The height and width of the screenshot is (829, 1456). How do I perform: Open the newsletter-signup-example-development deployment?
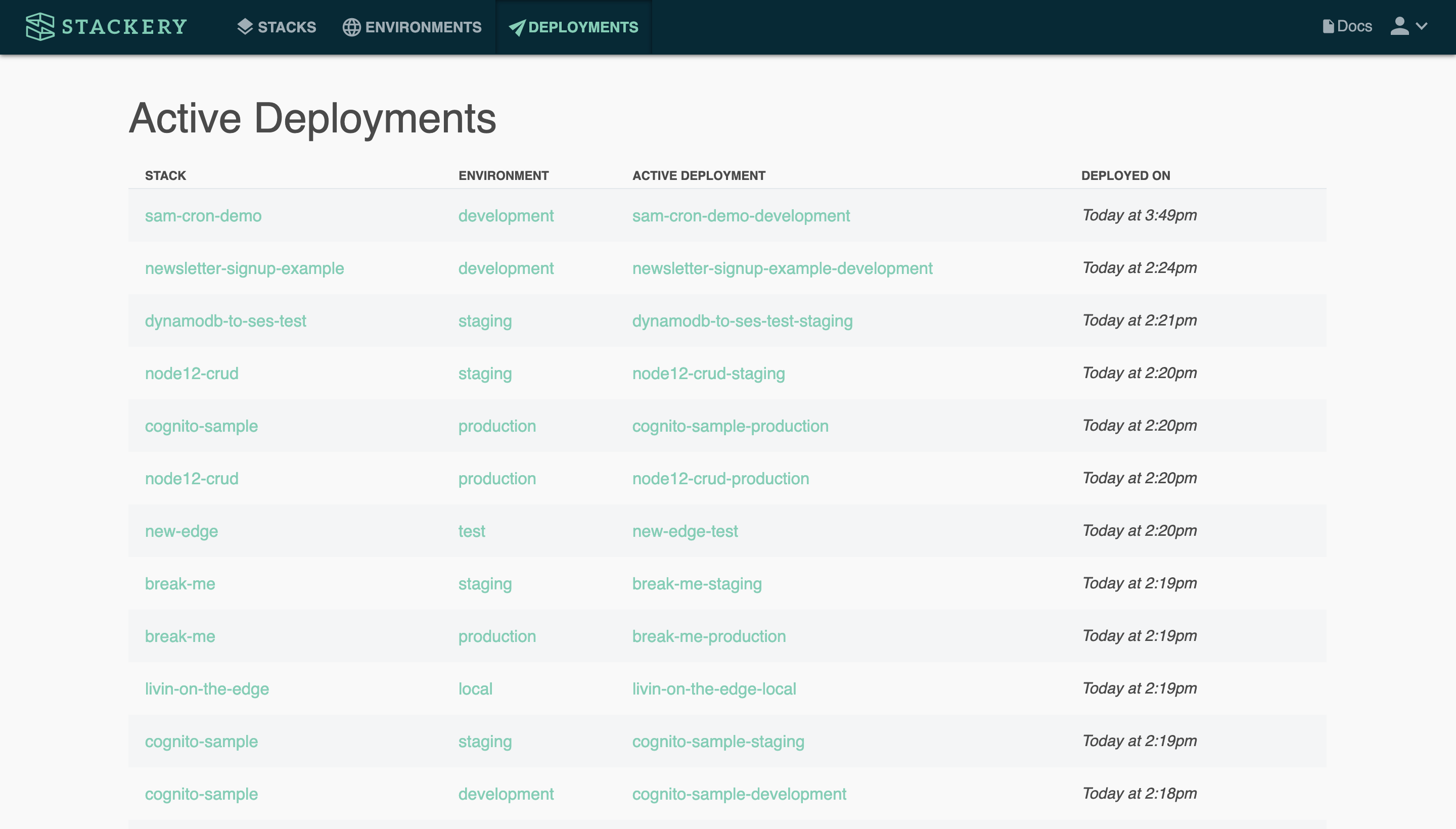(x=783, y=268)
